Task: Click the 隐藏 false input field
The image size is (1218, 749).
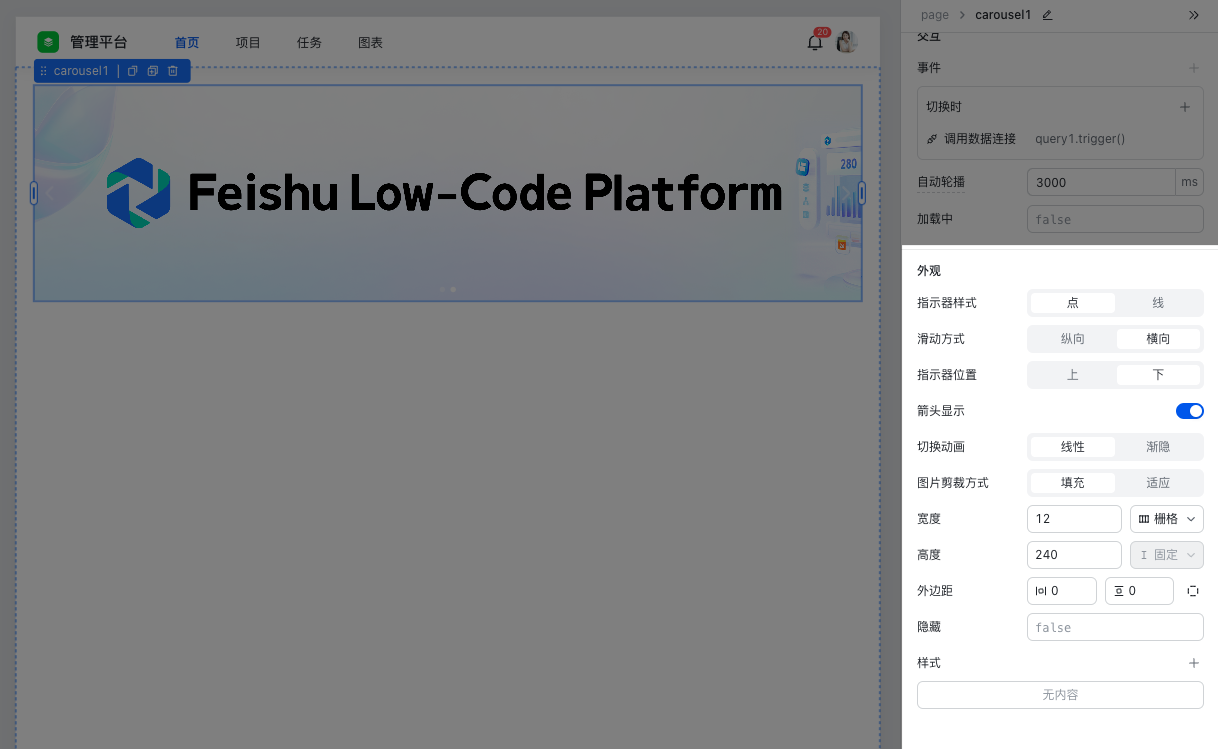Action: [1115, 627]
